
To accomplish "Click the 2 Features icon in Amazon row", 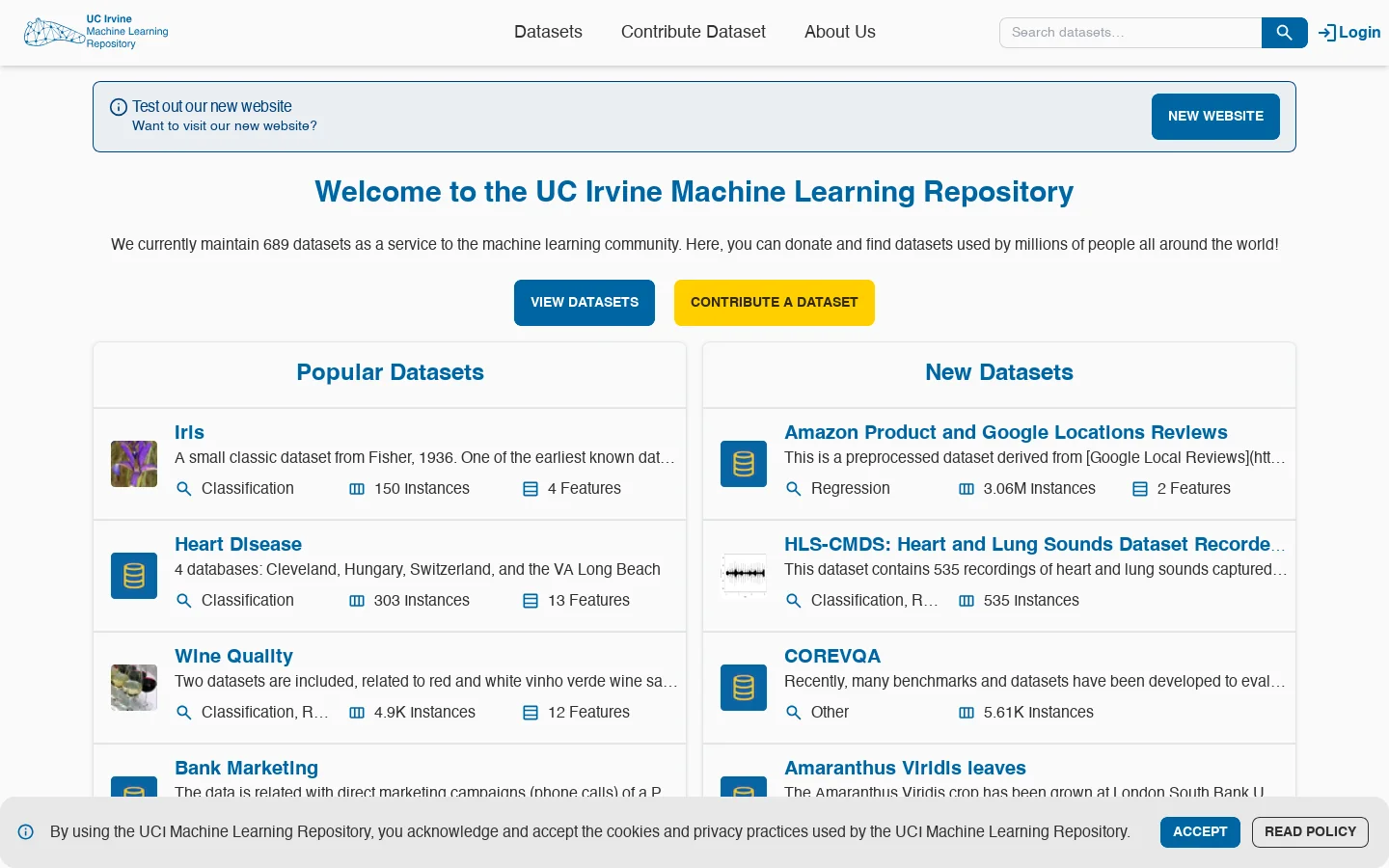I will click(1140, 489).
